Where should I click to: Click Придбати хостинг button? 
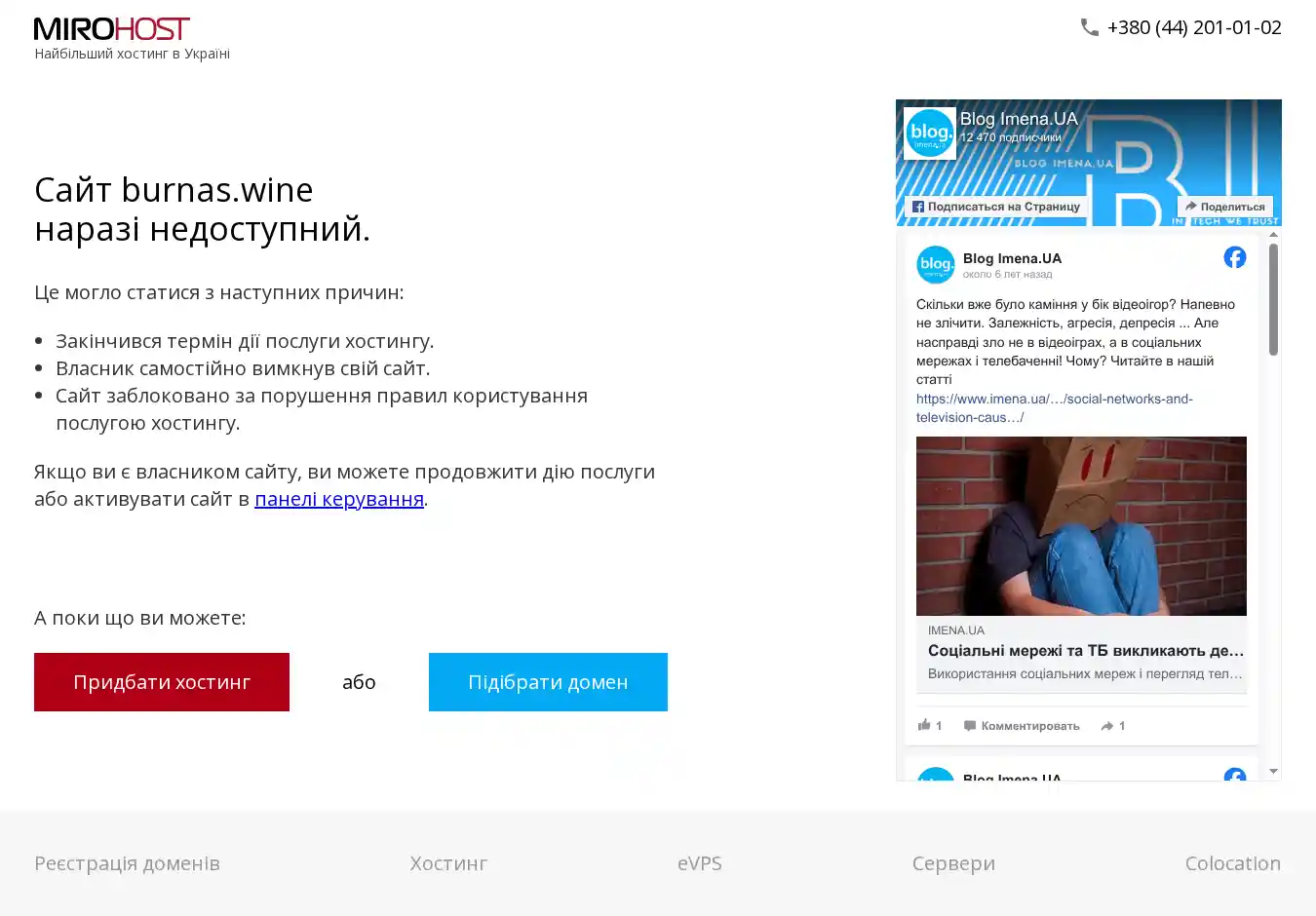162,682
